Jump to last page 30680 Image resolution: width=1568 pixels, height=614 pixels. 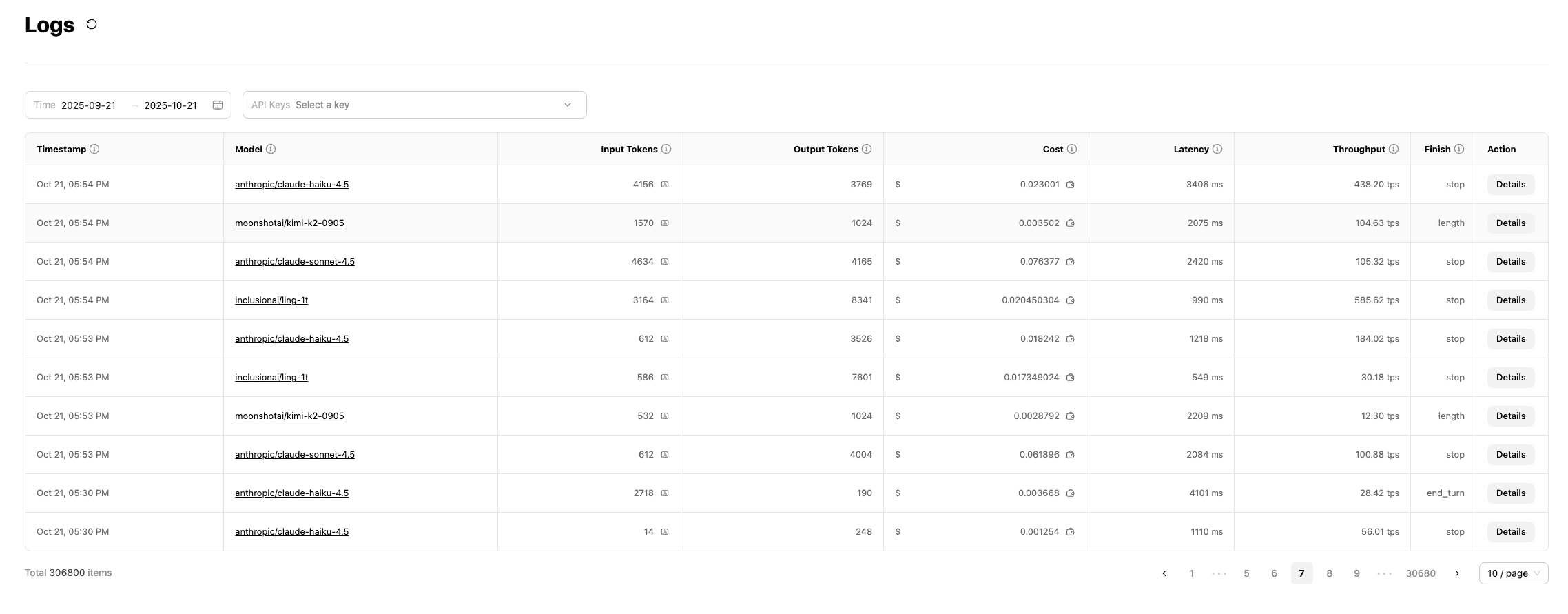1421,573
